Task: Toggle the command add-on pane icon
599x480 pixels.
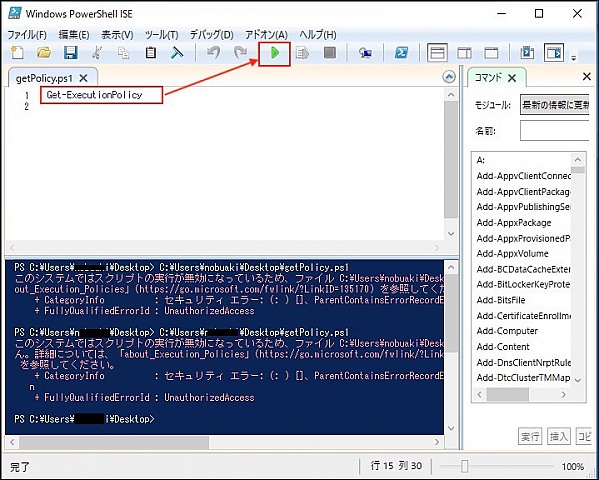Action: (554, 53)
